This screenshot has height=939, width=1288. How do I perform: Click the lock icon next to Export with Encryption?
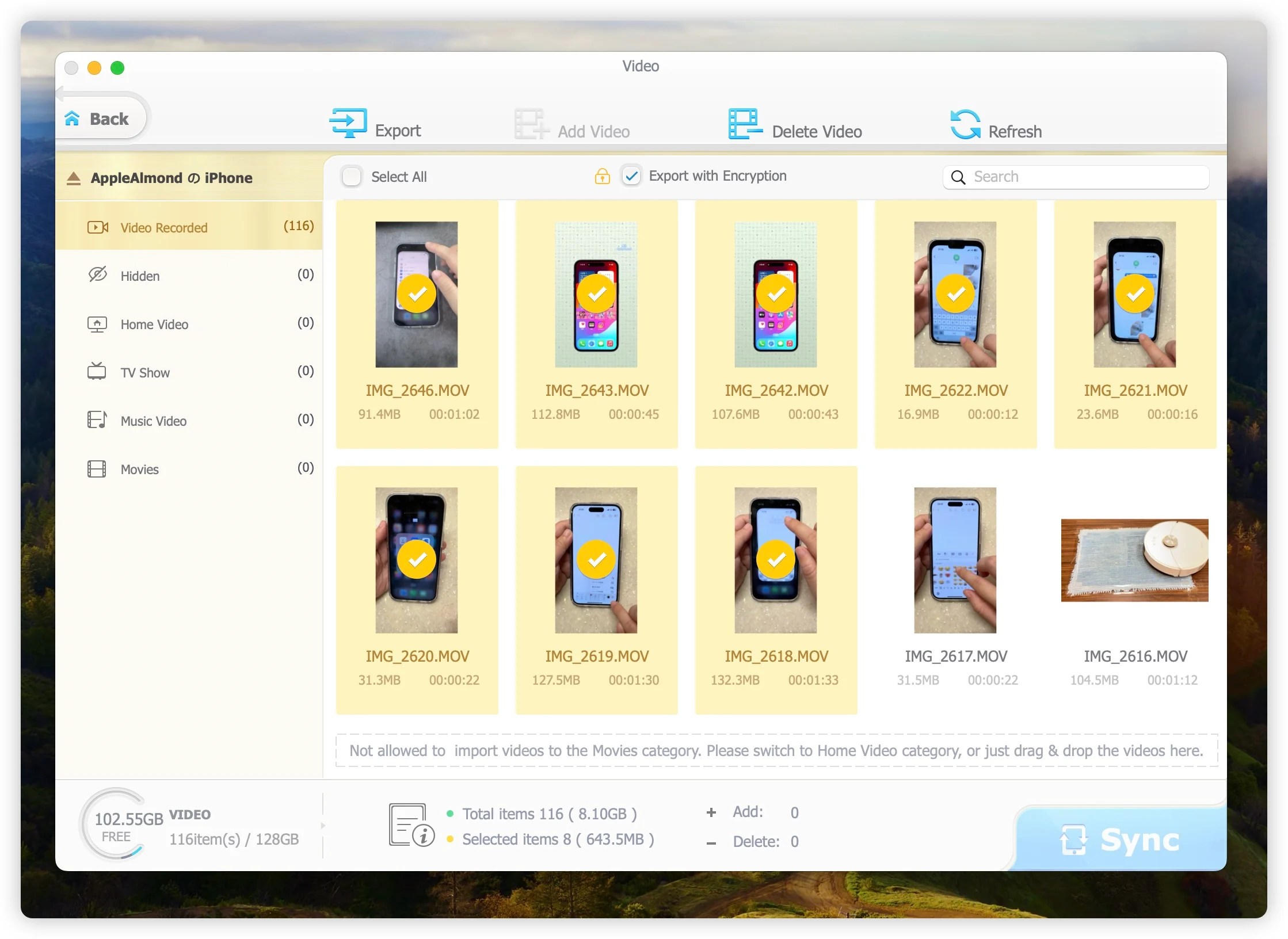[x=600, y=176]
